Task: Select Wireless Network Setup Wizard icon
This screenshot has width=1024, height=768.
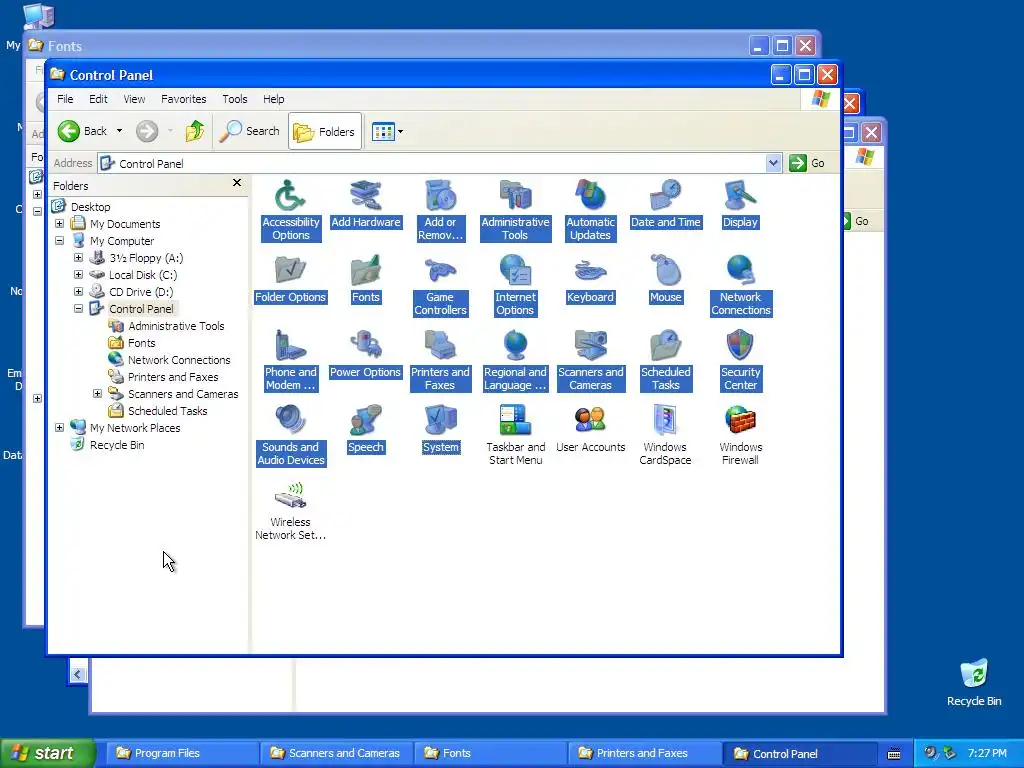Action: click(291, 511)
